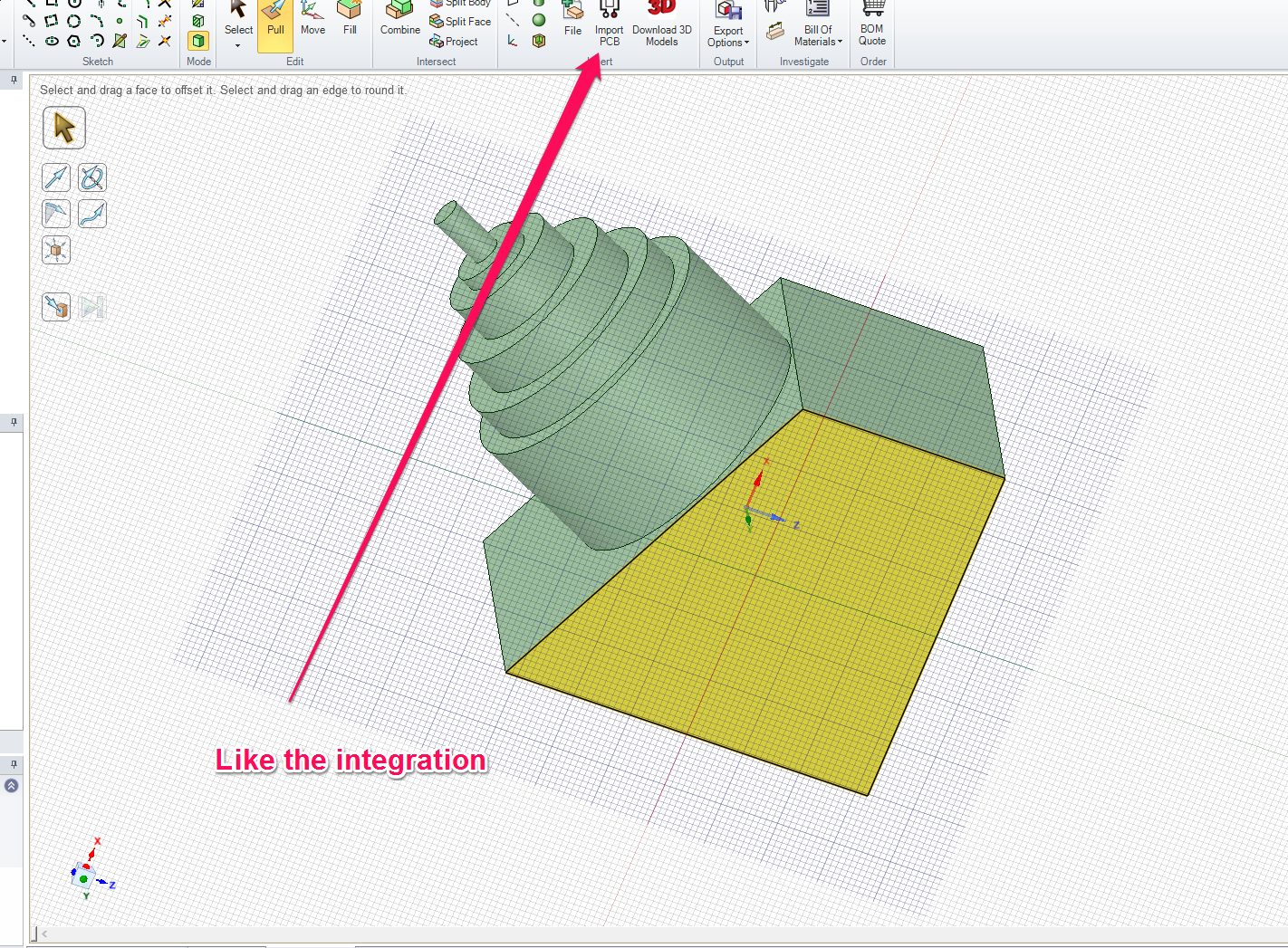Activate the Move tool
Image resolution: width=1288 pixels, height=948 pixels.
coord(312,22)
